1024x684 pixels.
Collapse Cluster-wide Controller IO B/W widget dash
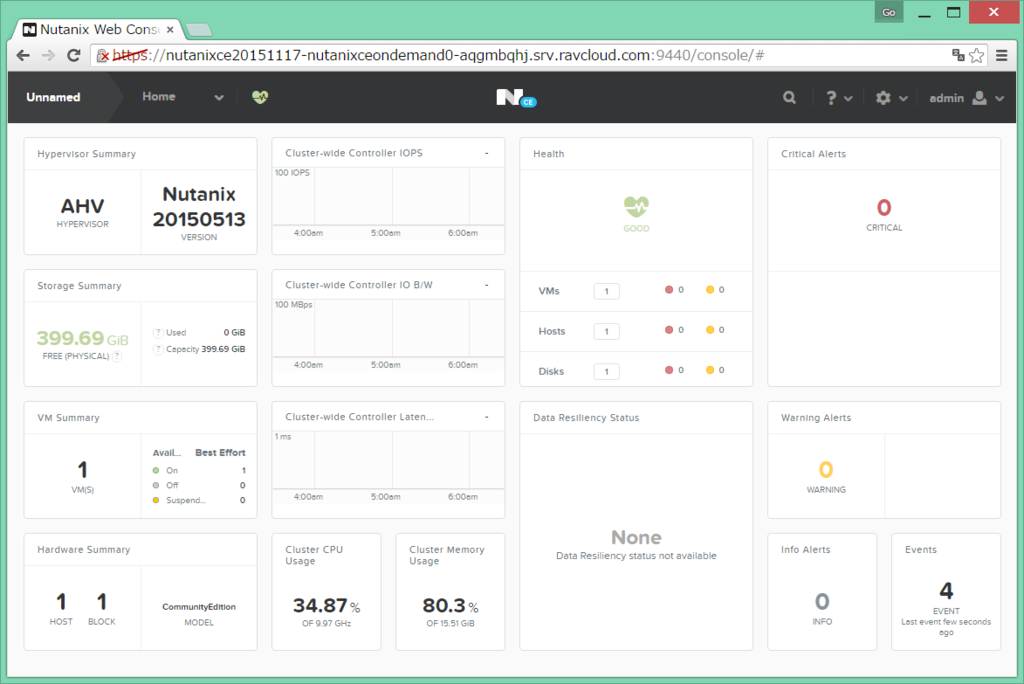coord(487,285)
